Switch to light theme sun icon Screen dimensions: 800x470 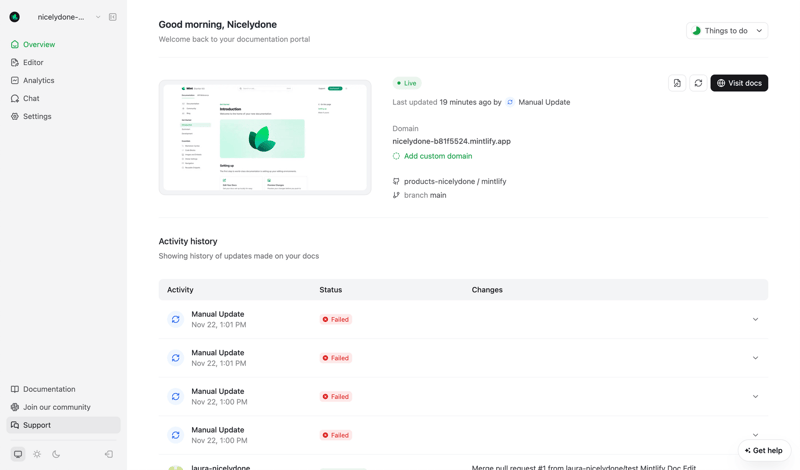[x=37, y=454]
